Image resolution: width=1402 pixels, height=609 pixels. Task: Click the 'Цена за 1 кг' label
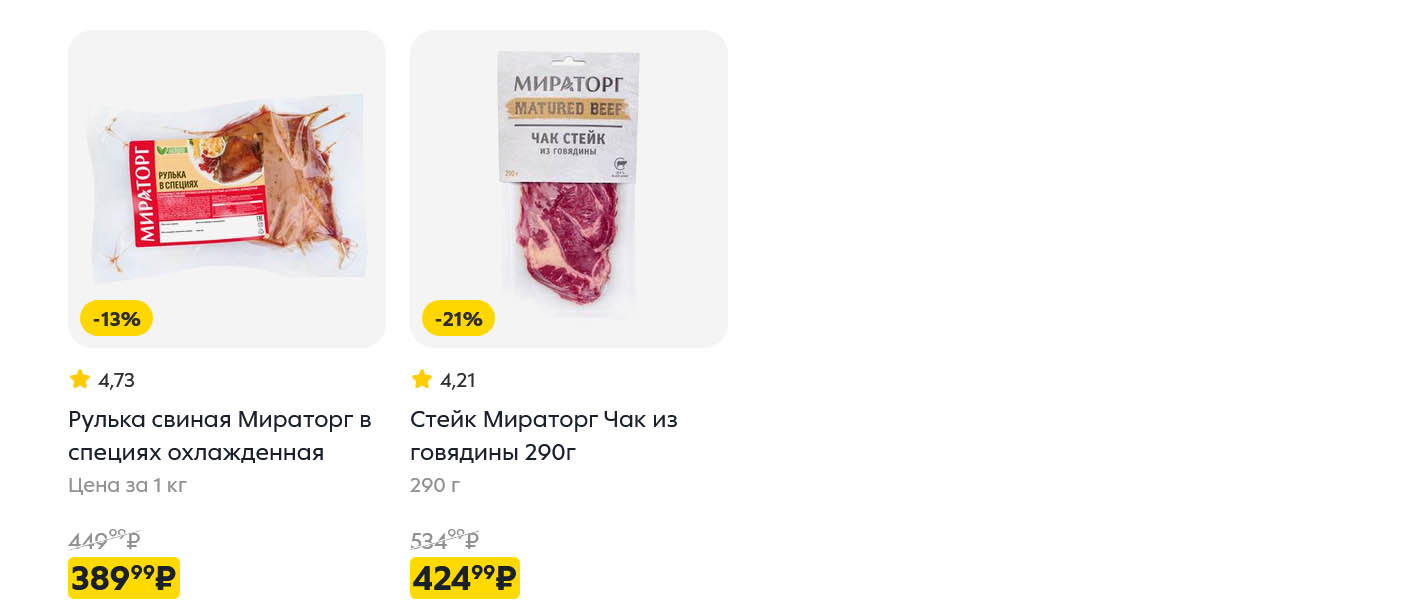tap(128, 486)
